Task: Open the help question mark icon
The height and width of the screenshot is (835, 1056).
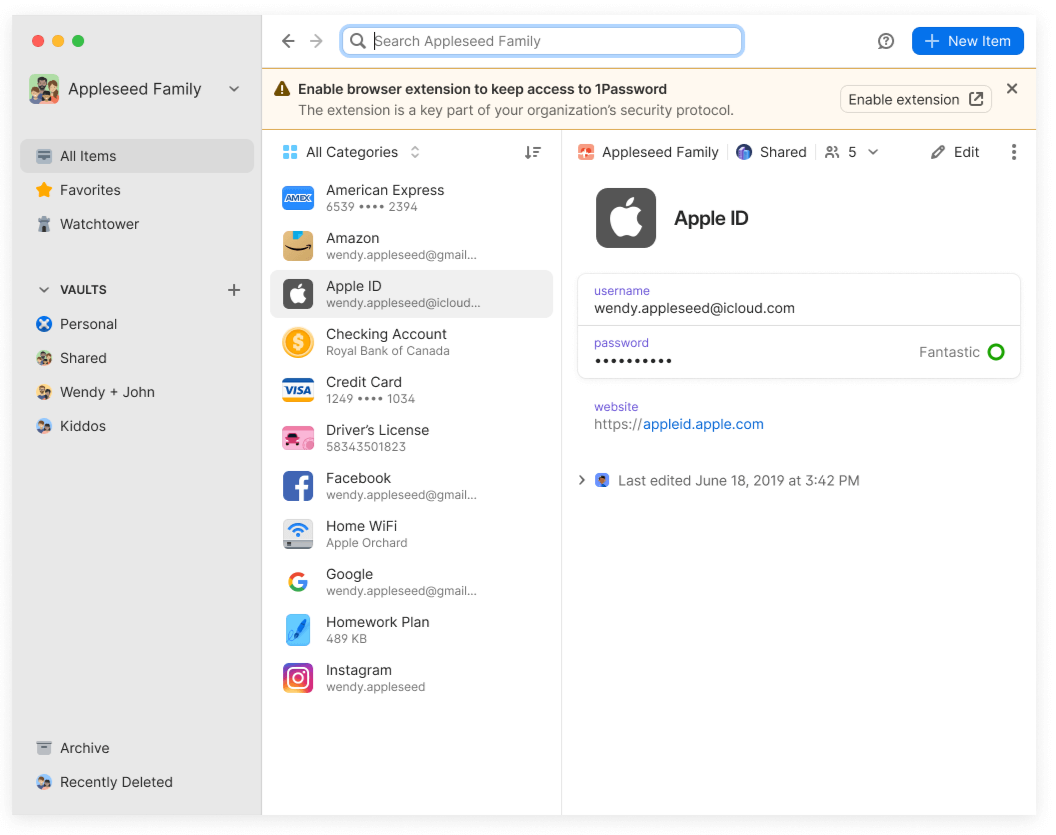Action: point(886,41)
